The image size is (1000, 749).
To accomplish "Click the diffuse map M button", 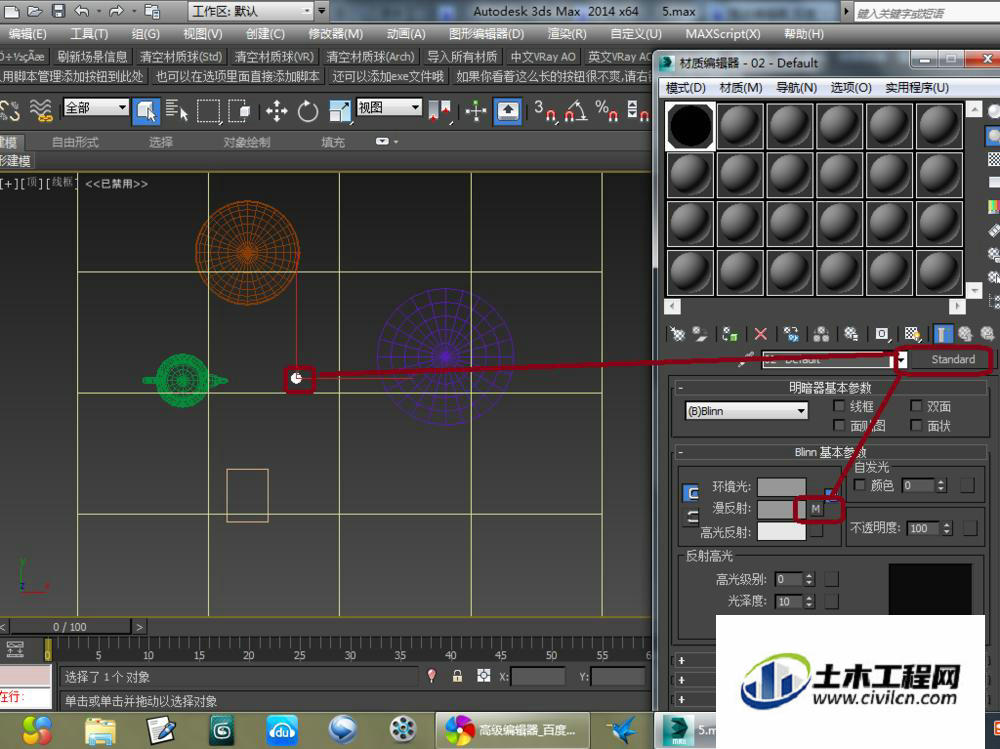I will coord(816,508).
